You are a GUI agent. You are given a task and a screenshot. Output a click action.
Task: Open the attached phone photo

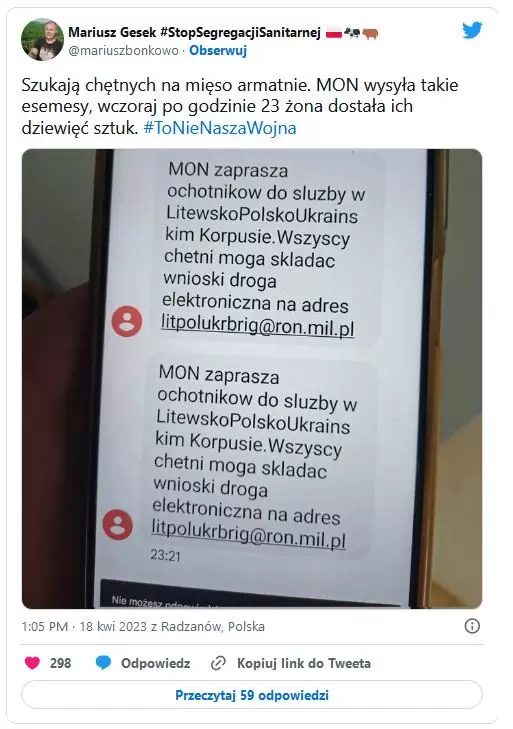tap(252, 378)
